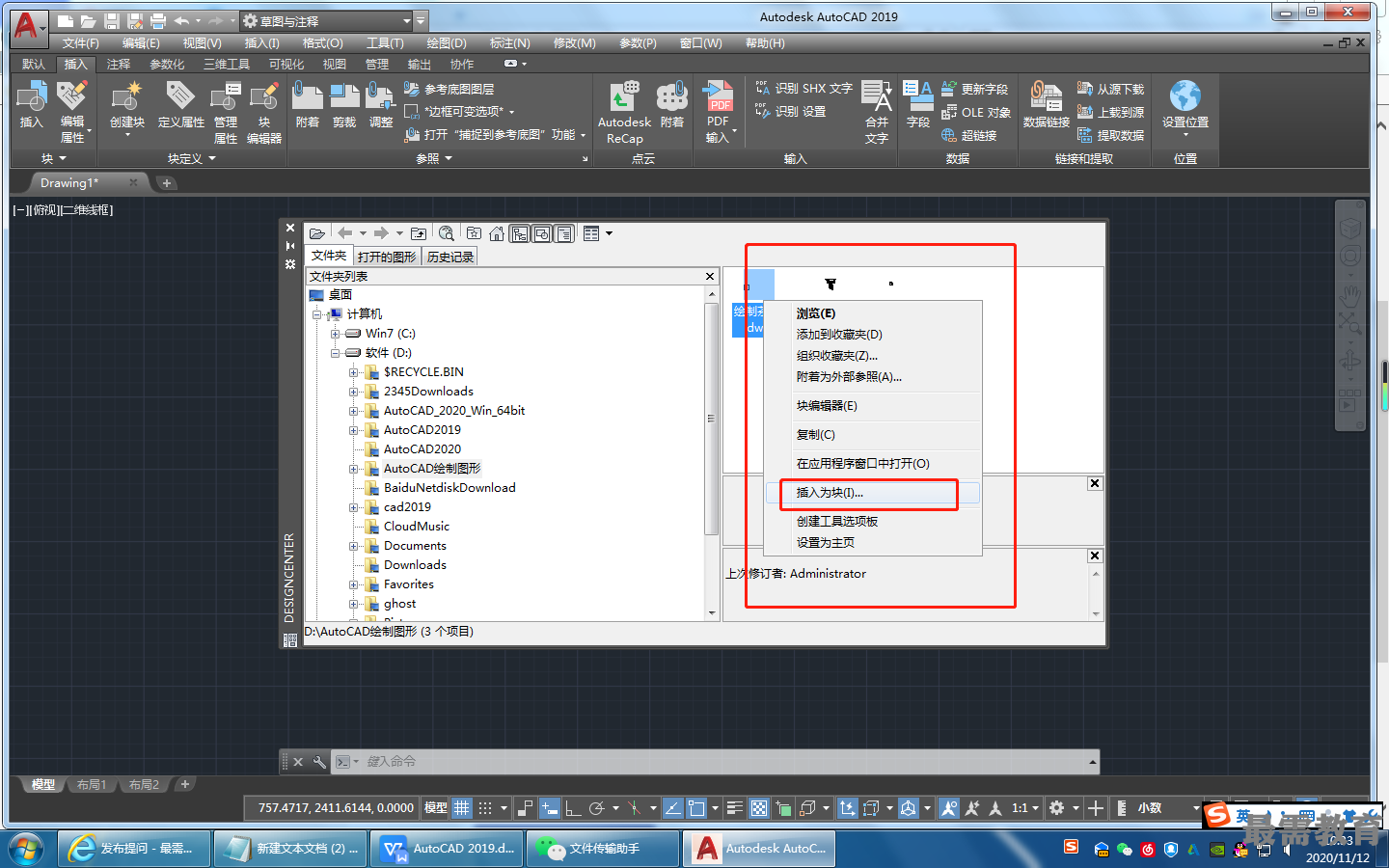Toggle ortho mode in status bar
The image size is (1389, 868).
tap(573, 808)
